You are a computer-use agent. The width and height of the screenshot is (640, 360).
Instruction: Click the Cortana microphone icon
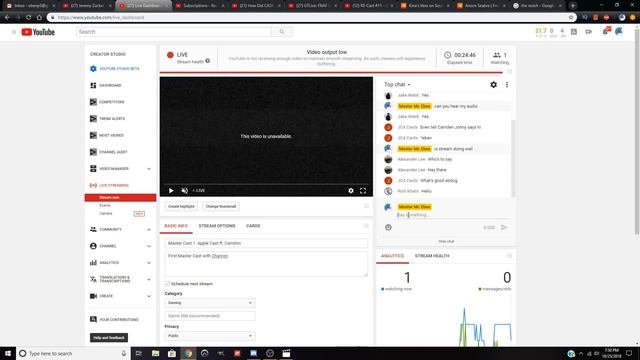(x=124, y=353)
